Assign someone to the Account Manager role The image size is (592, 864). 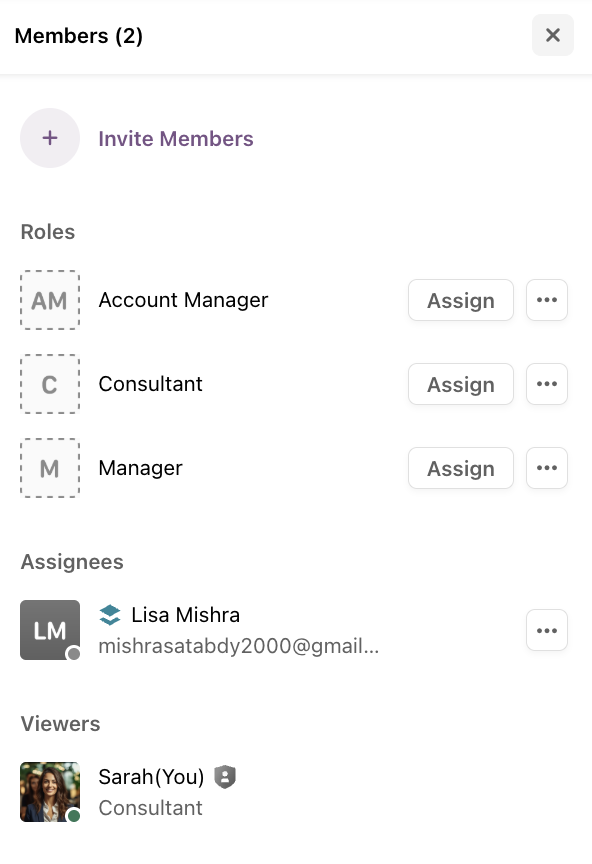(x=461, y=300)
